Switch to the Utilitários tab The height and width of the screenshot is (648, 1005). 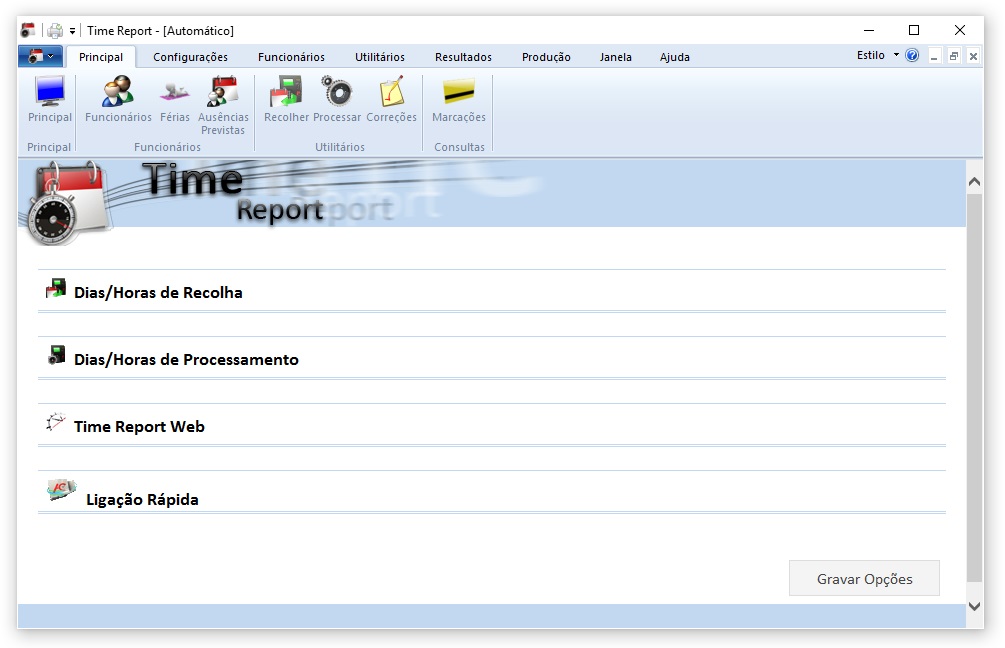point(379,57)
